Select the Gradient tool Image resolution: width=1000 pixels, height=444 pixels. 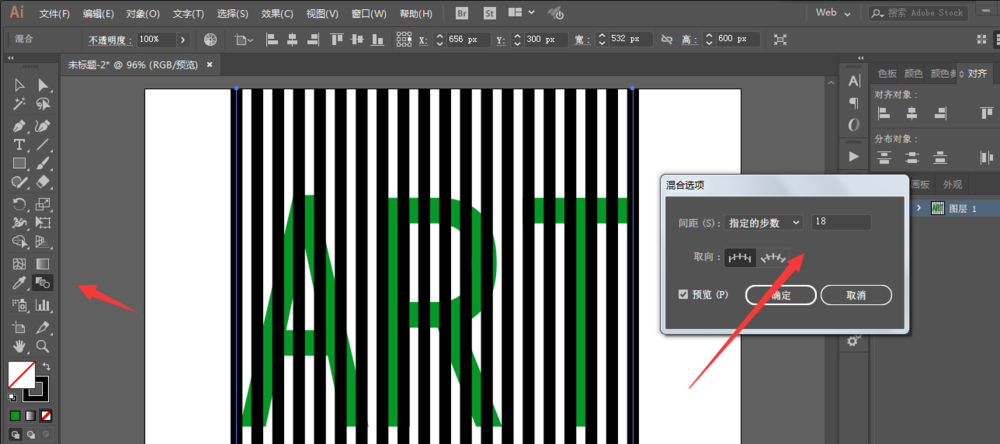(x=43, y=263)
